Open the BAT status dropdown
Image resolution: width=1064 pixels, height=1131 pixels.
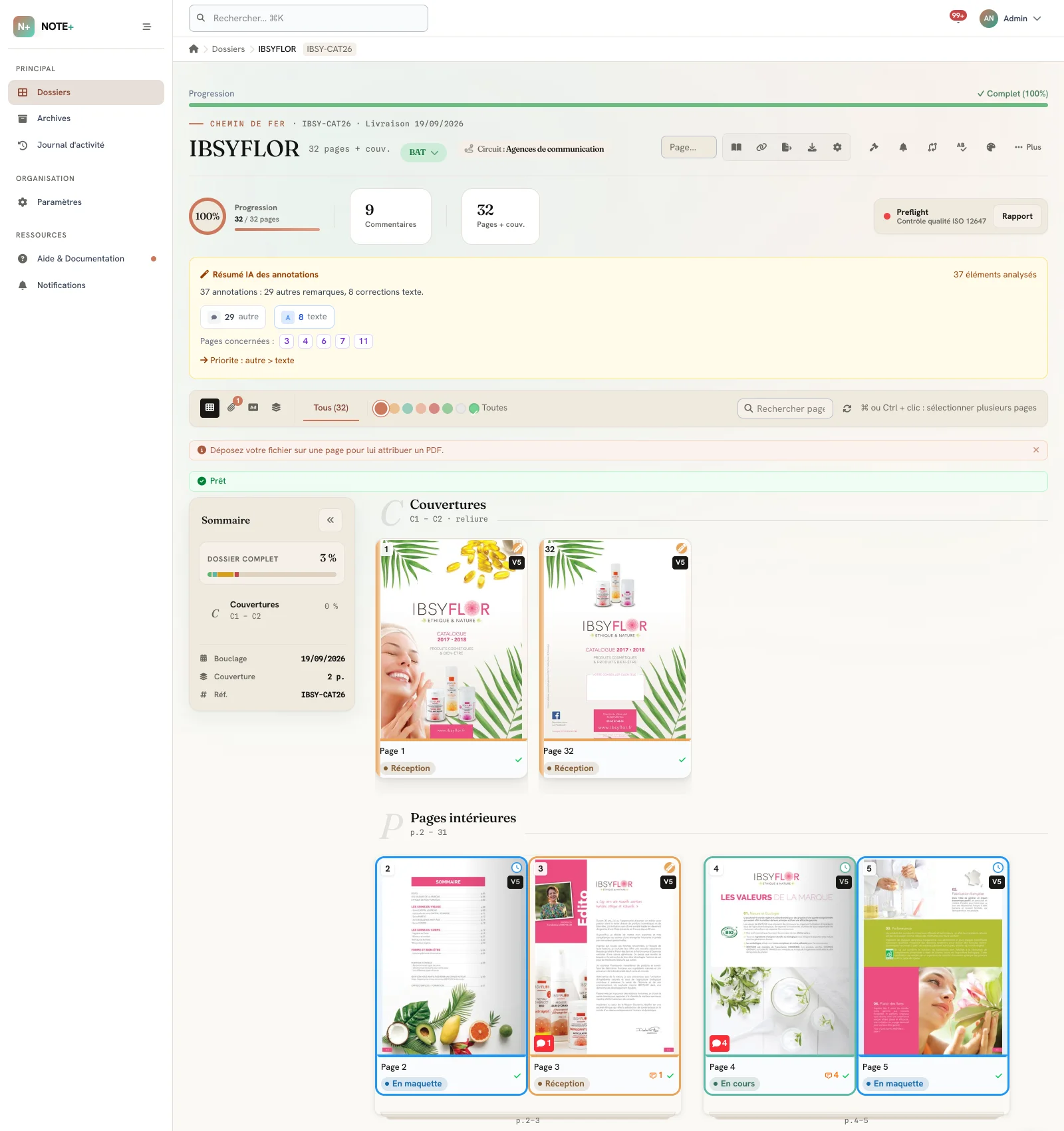coord(424,152)
